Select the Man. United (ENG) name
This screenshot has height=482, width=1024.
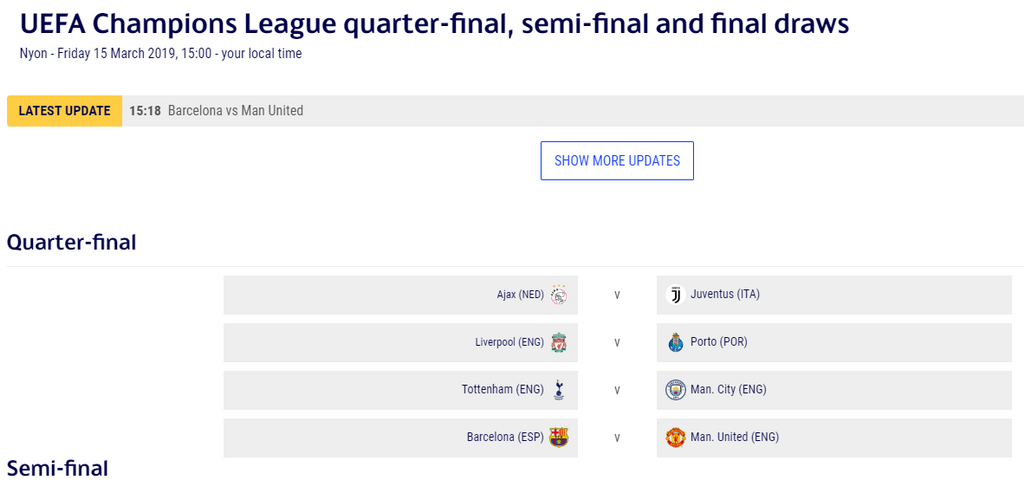pyautogui.click(x=734, y=437)
